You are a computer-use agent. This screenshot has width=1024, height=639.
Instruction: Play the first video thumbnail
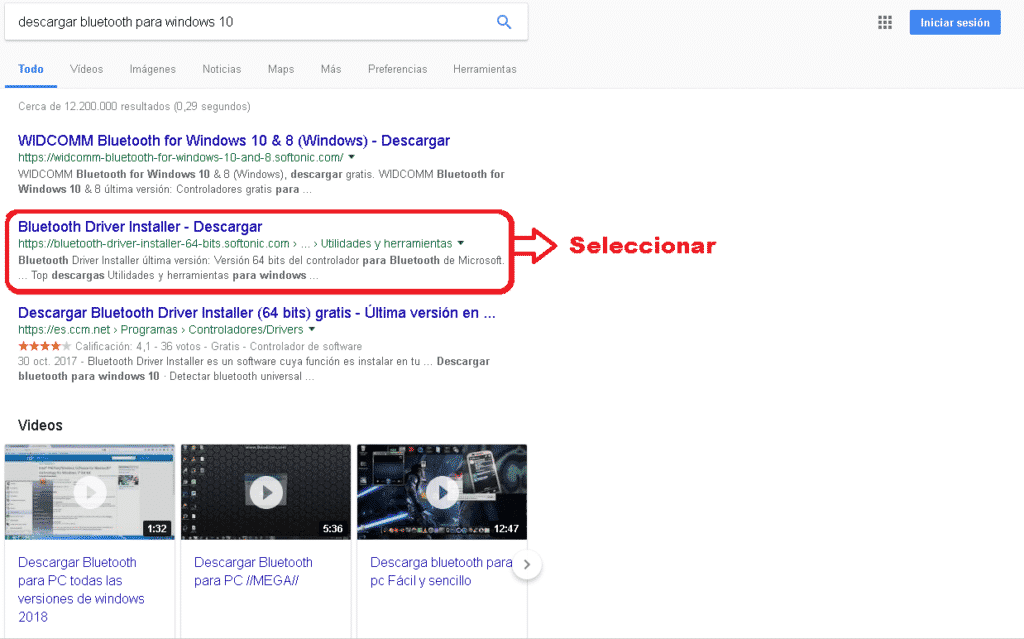pyautogui.click(x=89, y=491)
